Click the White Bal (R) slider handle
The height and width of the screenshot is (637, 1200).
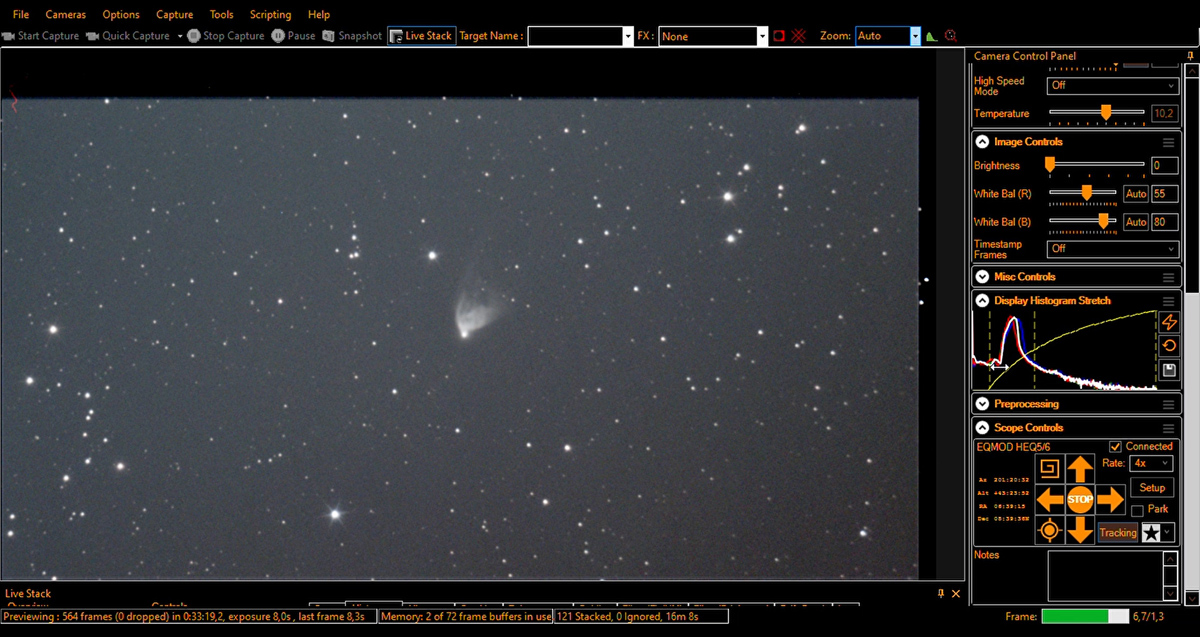[1086, 192]
